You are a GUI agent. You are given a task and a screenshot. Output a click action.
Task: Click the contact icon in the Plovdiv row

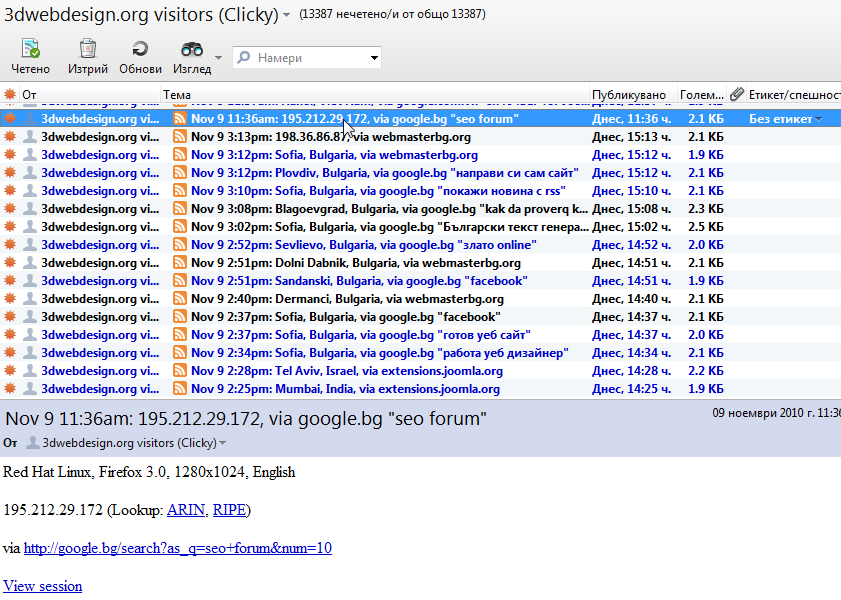(31, 173)
